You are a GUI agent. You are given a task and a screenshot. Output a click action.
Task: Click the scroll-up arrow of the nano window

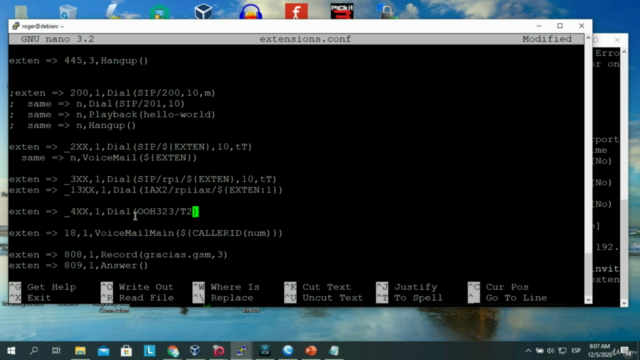588,38
